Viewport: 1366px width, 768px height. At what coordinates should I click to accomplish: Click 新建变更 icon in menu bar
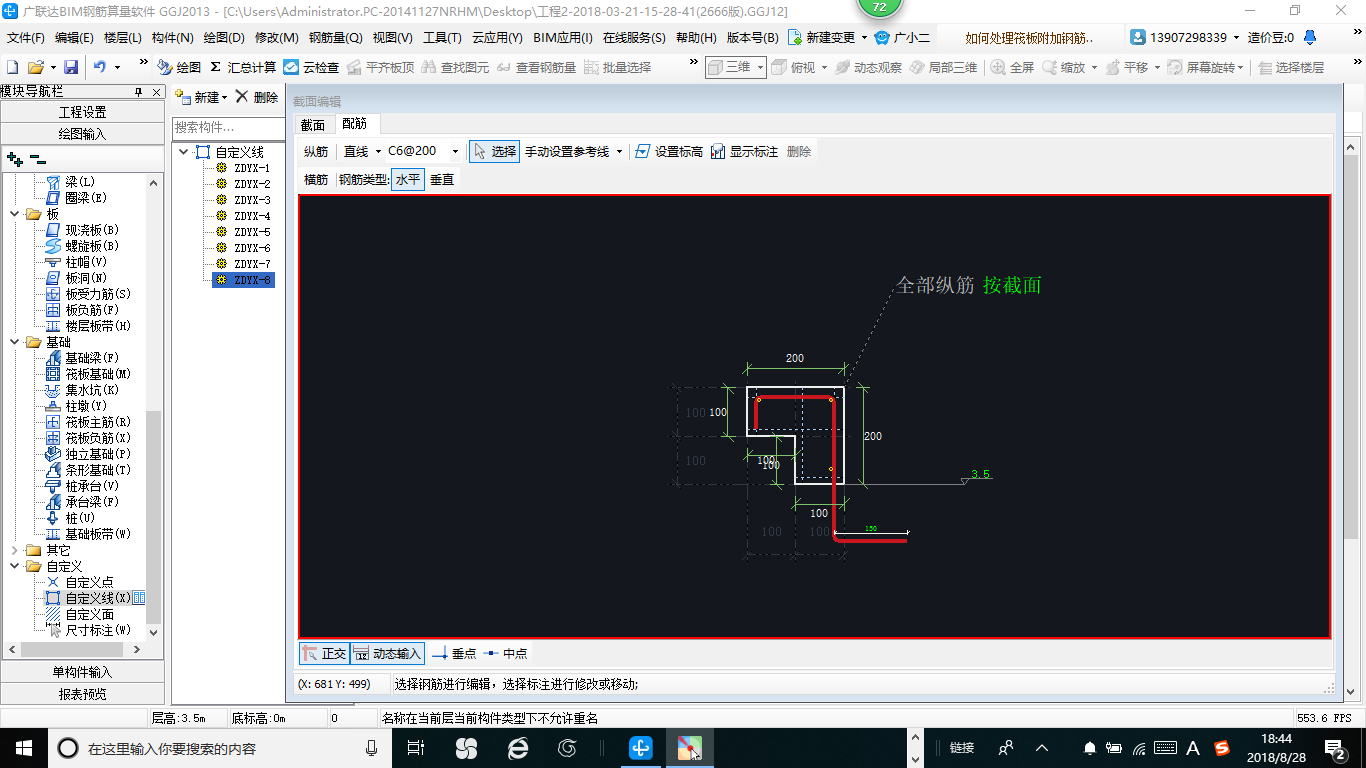click(x=795, y=38)
